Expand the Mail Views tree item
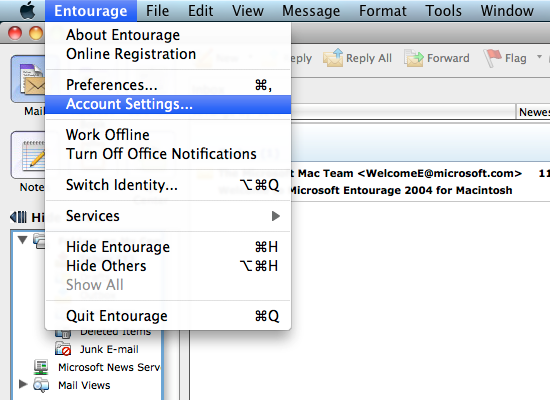Image resolution: width=550 pixels, height=400 pixels. (23, 384)
